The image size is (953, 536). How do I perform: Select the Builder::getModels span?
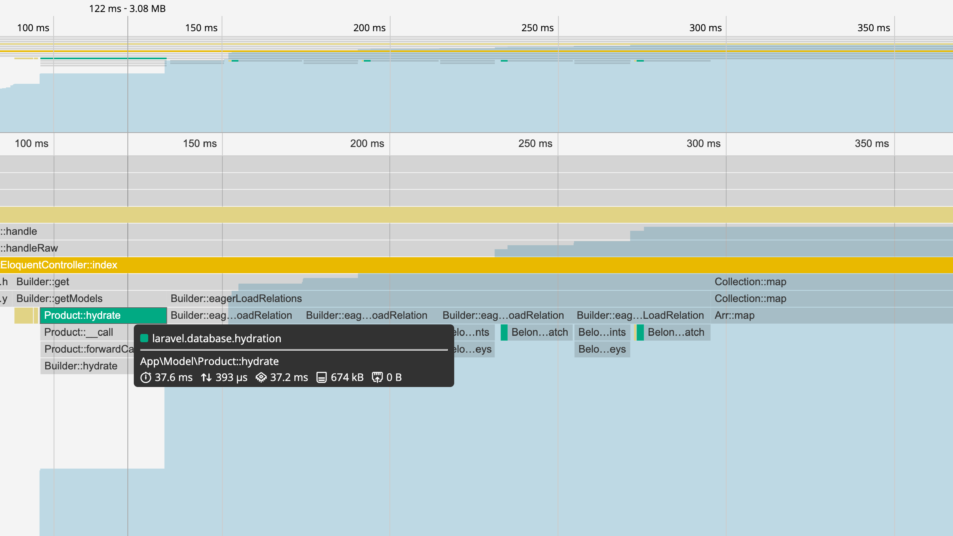point(59,299)
